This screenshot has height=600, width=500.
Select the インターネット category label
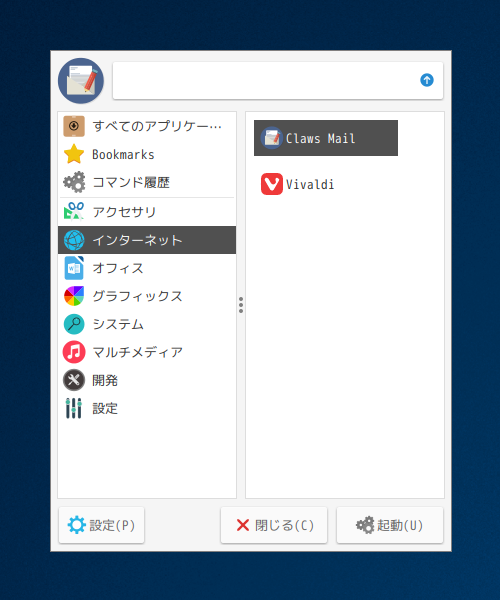137,240
